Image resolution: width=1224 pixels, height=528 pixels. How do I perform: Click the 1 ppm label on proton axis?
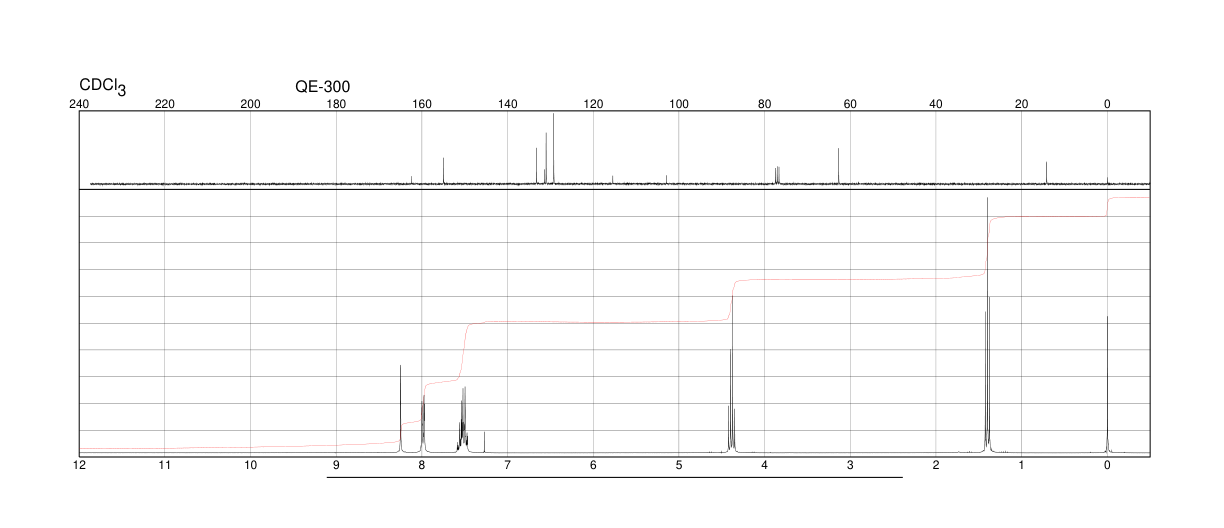tap(1021, 466)
